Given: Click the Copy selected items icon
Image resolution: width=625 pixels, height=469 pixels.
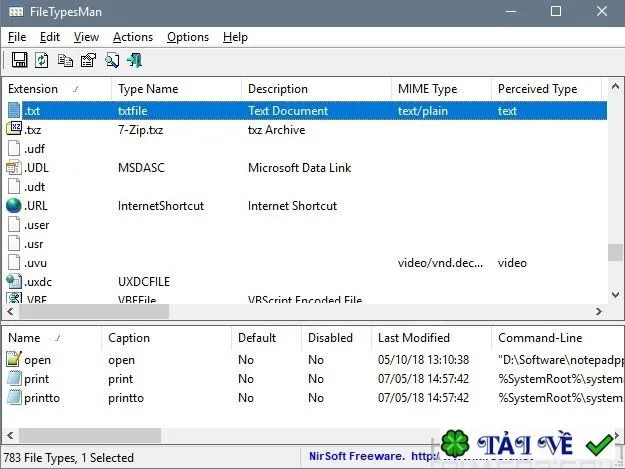Looking at the screenshot, I should (x=65, y=61).
